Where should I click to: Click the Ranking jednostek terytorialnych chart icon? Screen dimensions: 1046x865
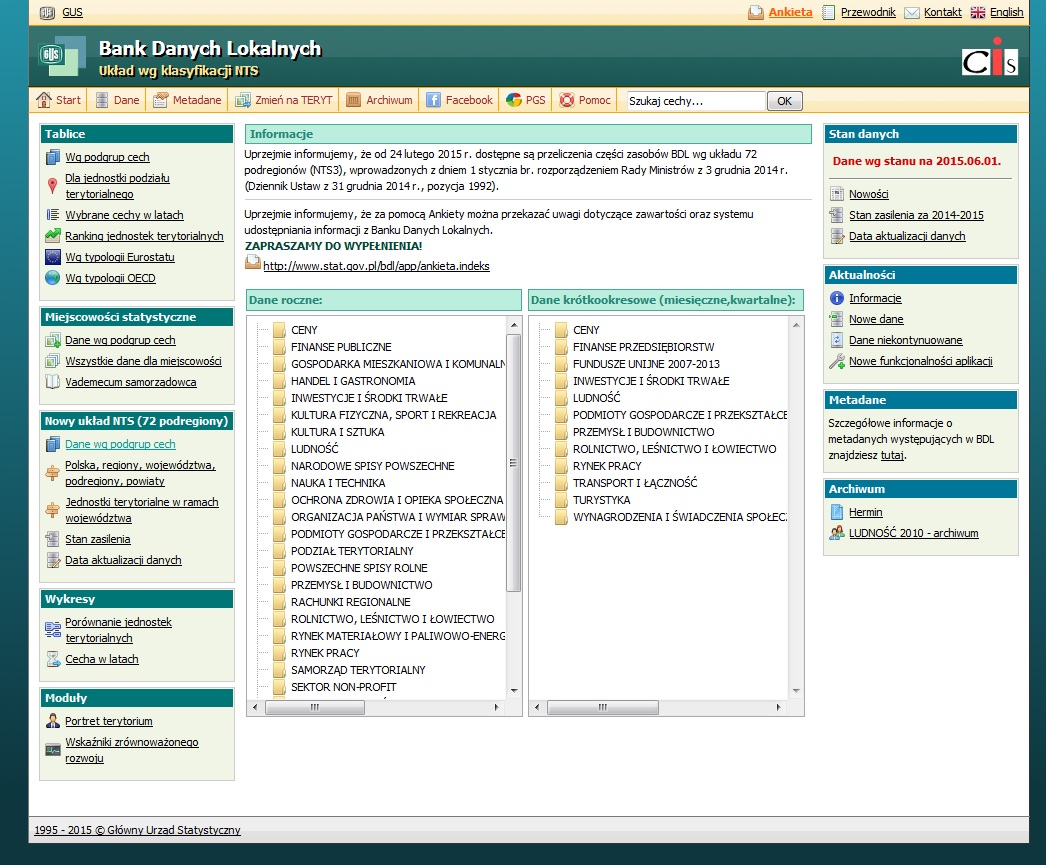[53, 236]
